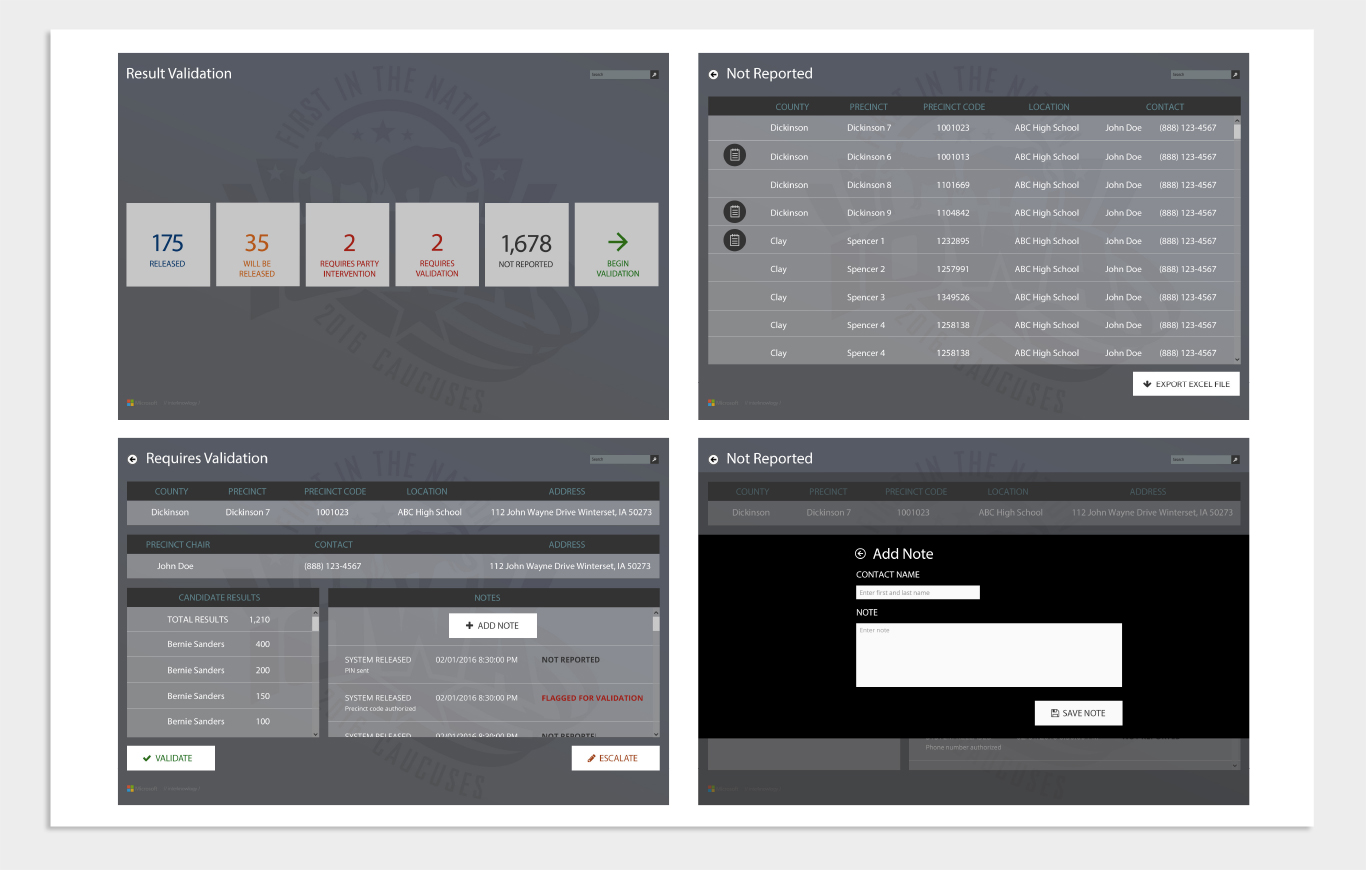Screen dimensions: 1366x870
Task: Click the down arrow of Not Reported list scrollbar
Action: pos(1237,359)
